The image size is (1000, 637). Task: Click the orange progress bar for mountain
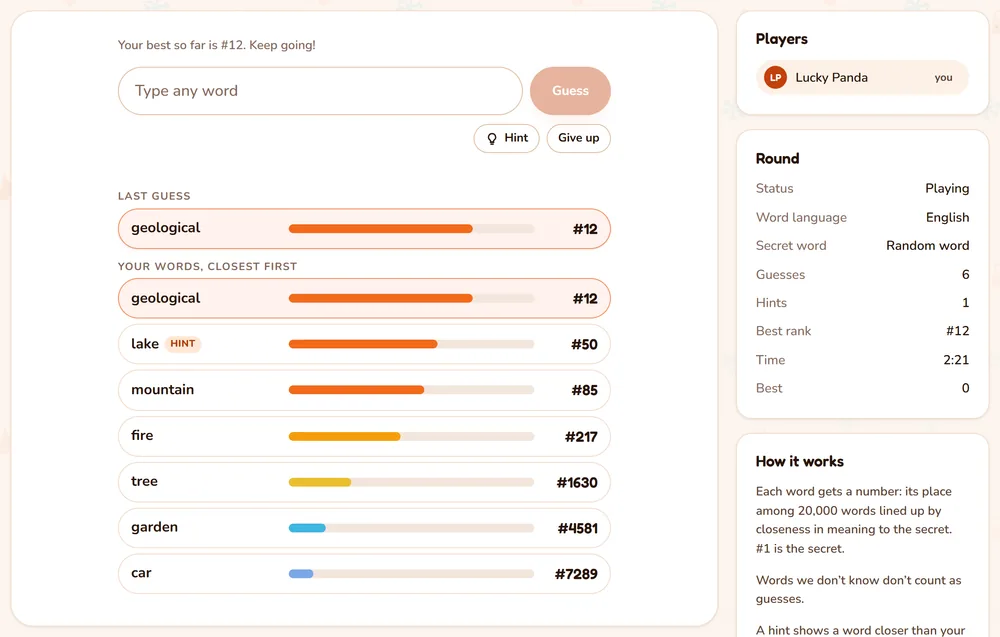tap(357, 390)
